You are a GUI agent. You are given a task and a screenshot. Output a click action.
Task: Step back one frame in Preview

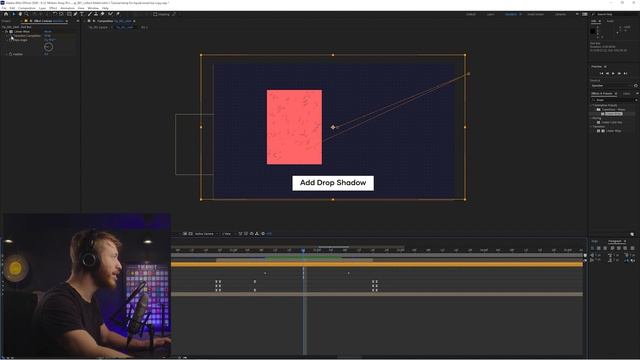tap(607, 73)
